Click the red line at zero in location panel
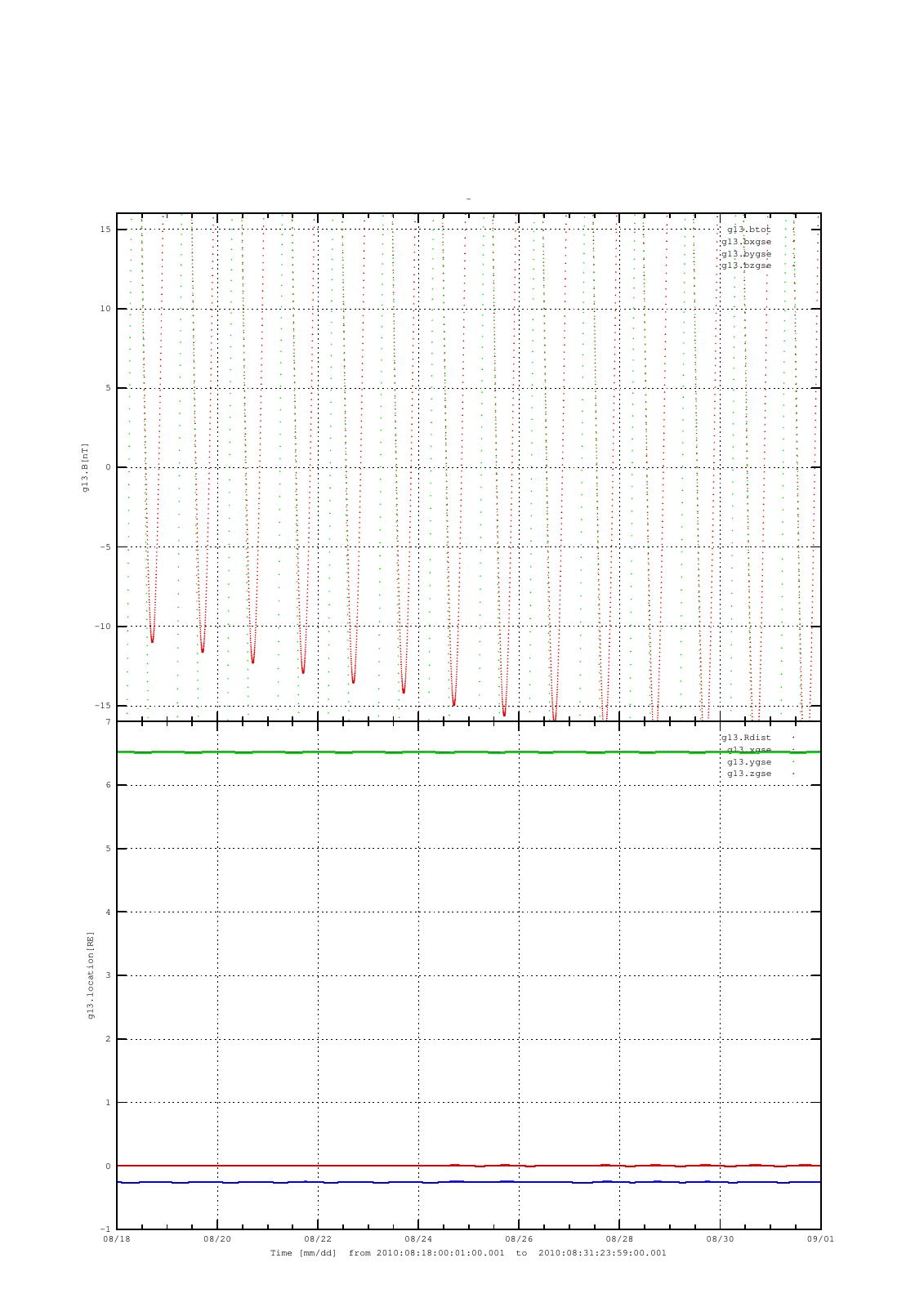The width and height of the screenshot is (924, 1307). (x=468, y=1166)
